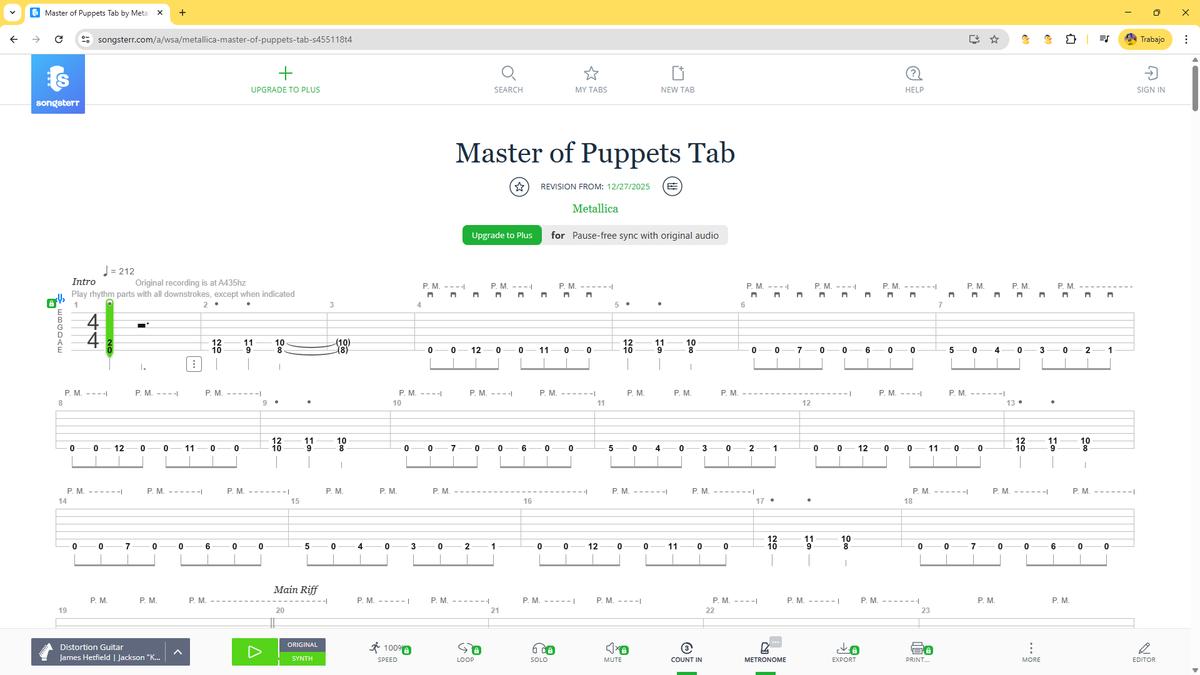Open the Trabajo profile menu
1200x675 pixels.
click(x=1145, y=39)
